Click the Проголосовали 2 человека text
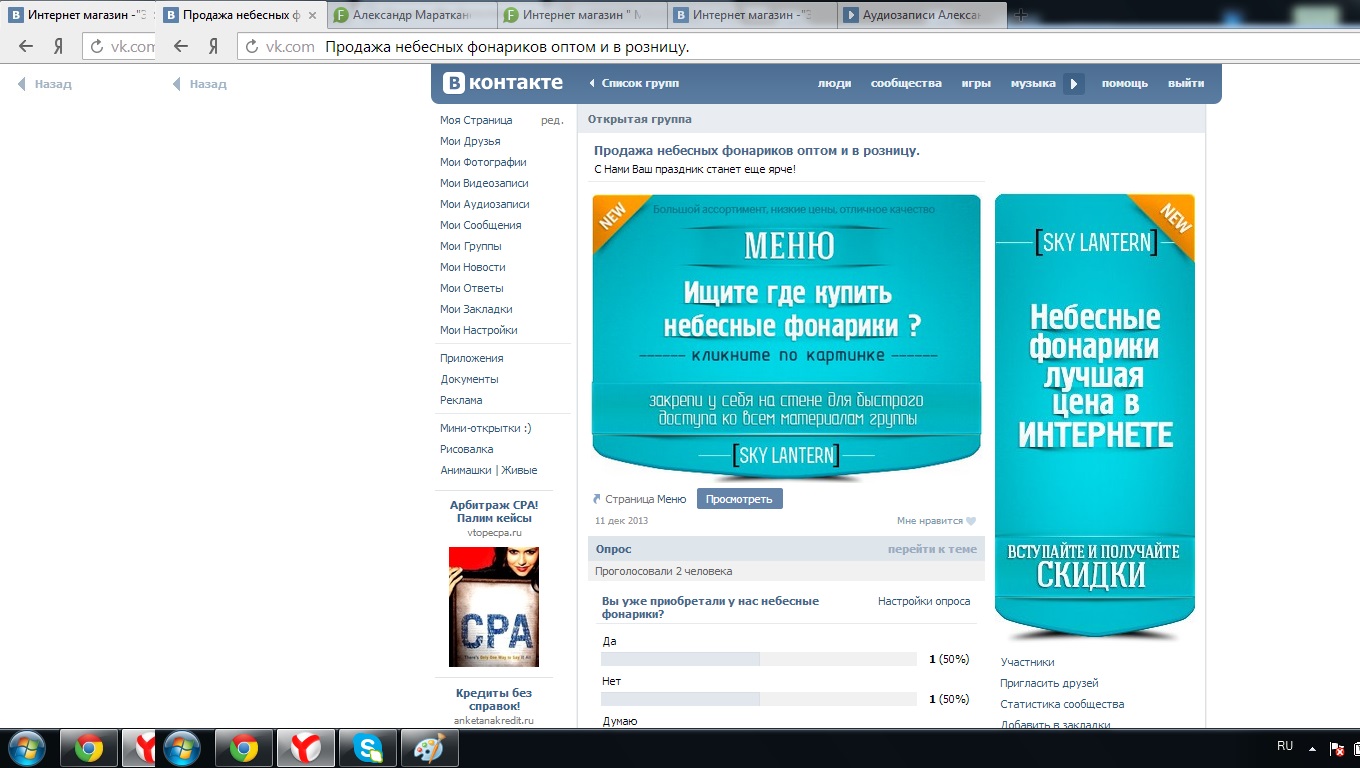The height and width of the screenshot is (768, 1360). [663, 571]
